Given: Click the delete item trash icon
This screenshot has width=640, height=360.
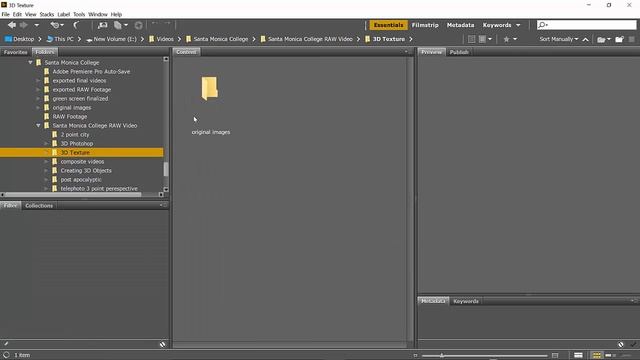Looking at the screenshot, I should (631, 39).
